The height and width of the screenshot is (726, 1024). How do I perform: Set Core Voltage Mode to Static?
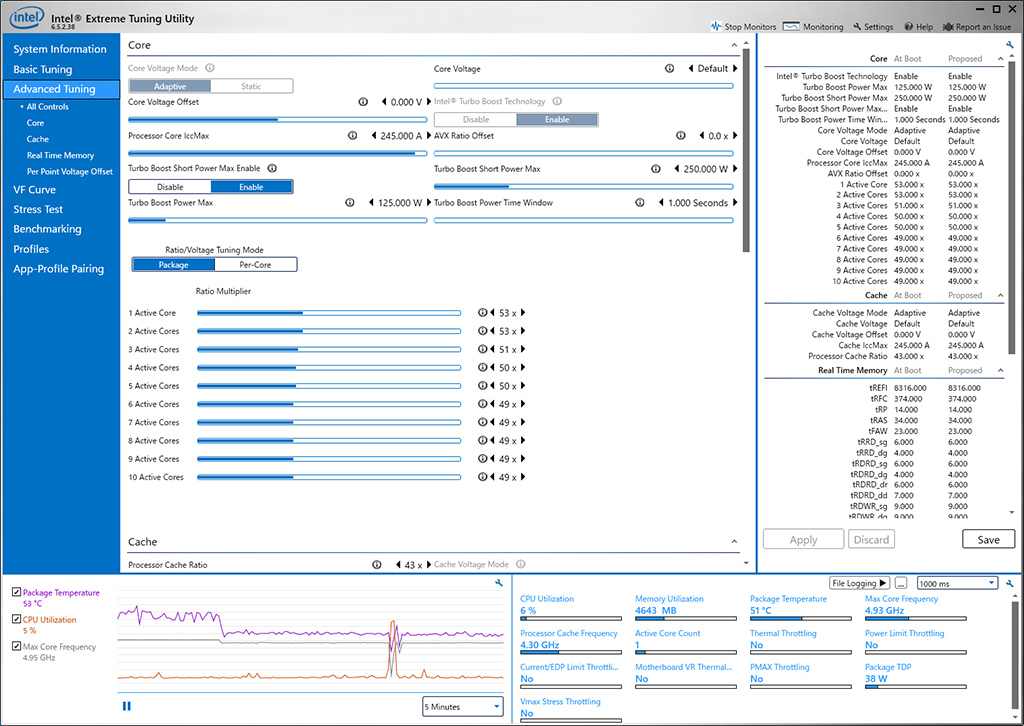pyautogui.click(x=251, y=86)
